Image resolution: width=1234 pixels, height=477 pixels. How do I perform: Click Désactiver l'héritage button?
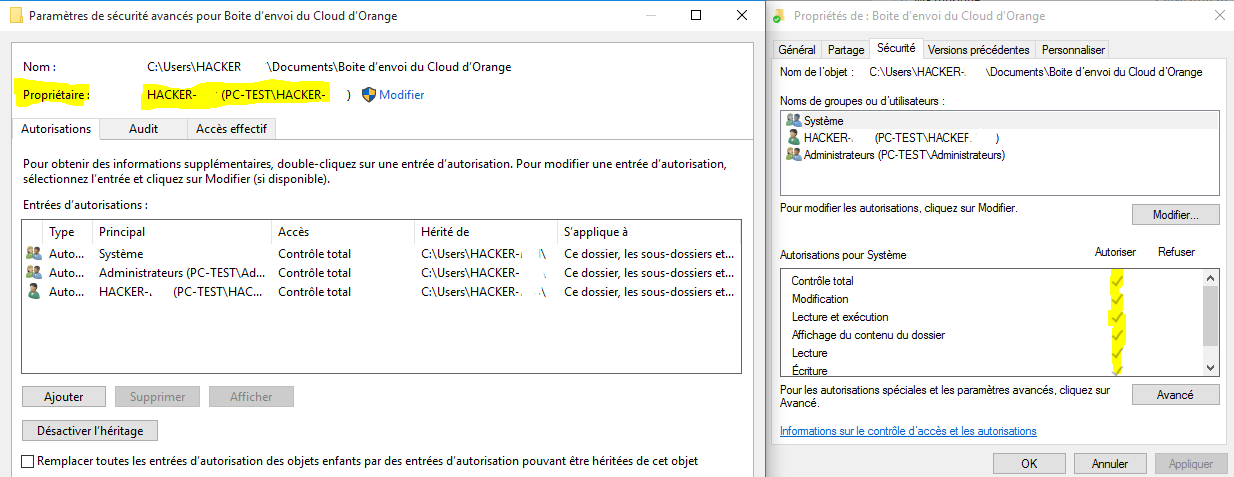tap(90, 431)
